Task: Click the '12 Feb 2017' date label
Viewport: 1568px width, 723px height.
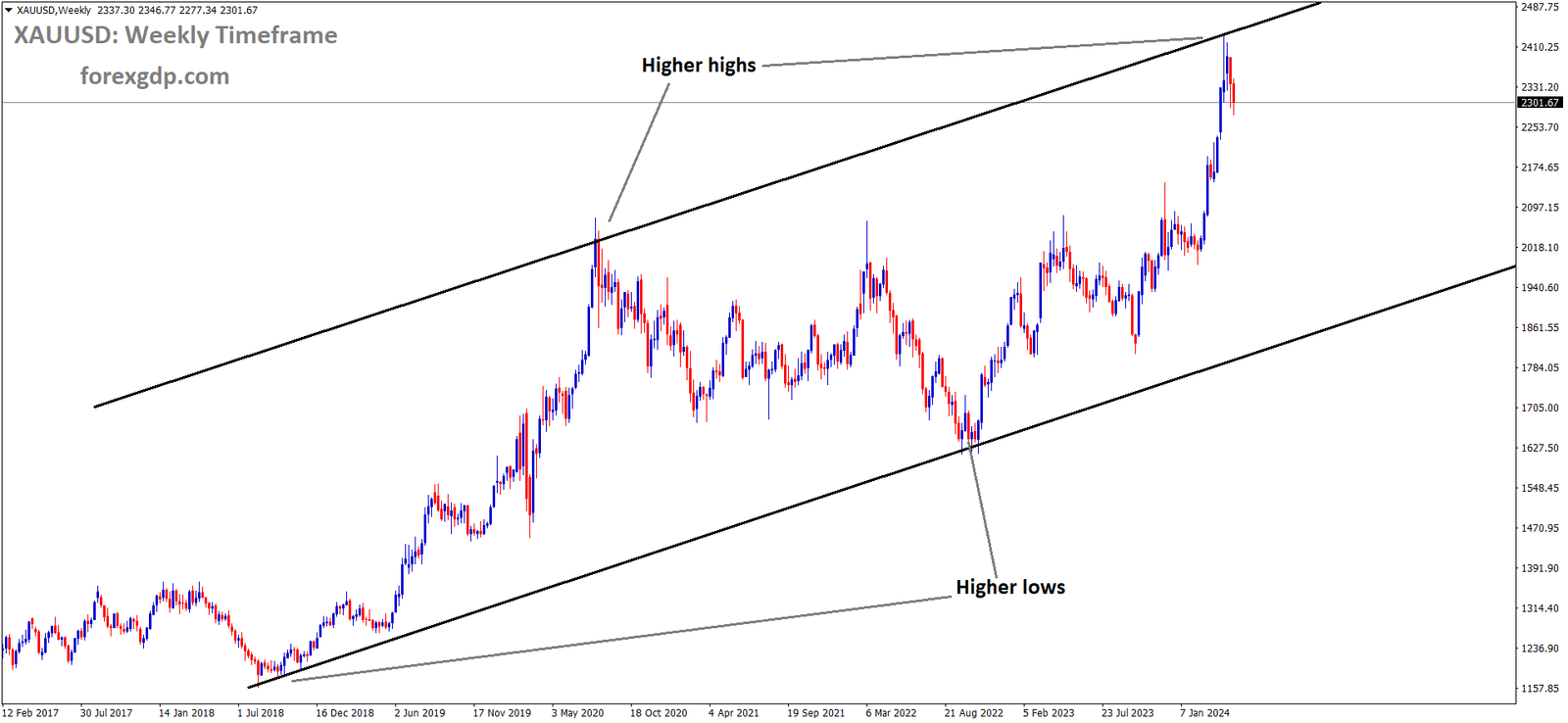Action: tap(30, 713)
